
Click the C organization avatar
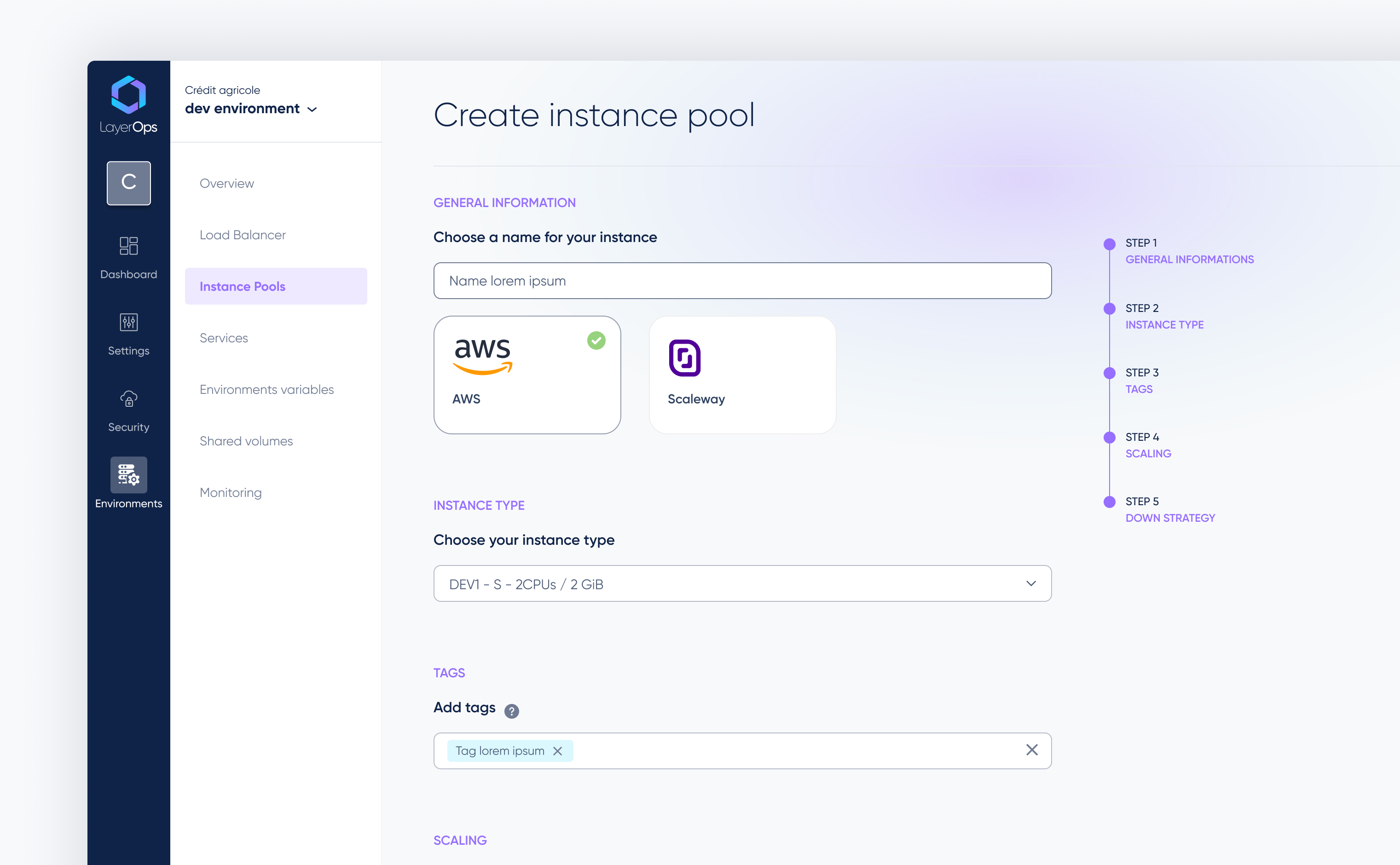(x=128, y=183)
